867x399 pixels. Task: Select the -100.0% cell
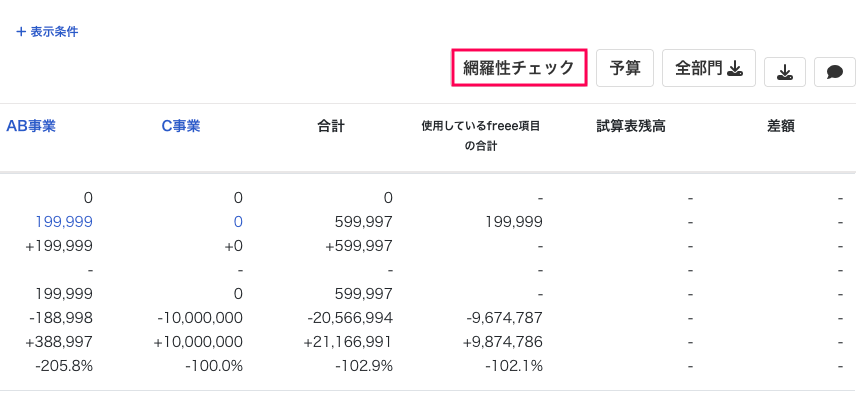[213, 366]
